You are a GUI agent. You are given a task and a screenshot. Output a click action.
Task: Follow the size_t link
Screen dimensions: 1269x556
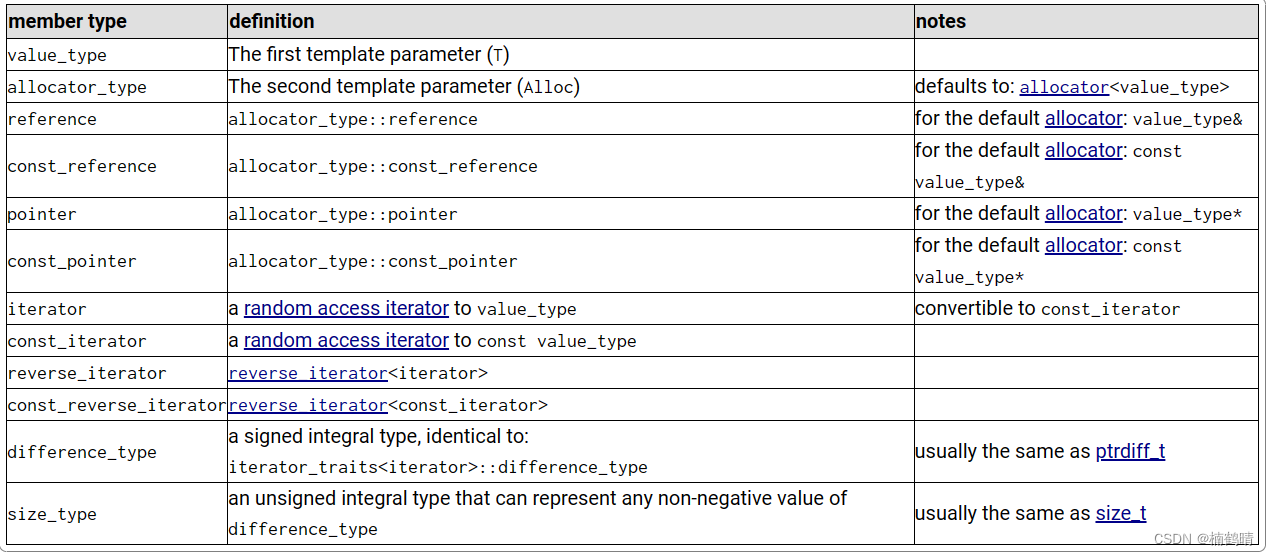1121,514
